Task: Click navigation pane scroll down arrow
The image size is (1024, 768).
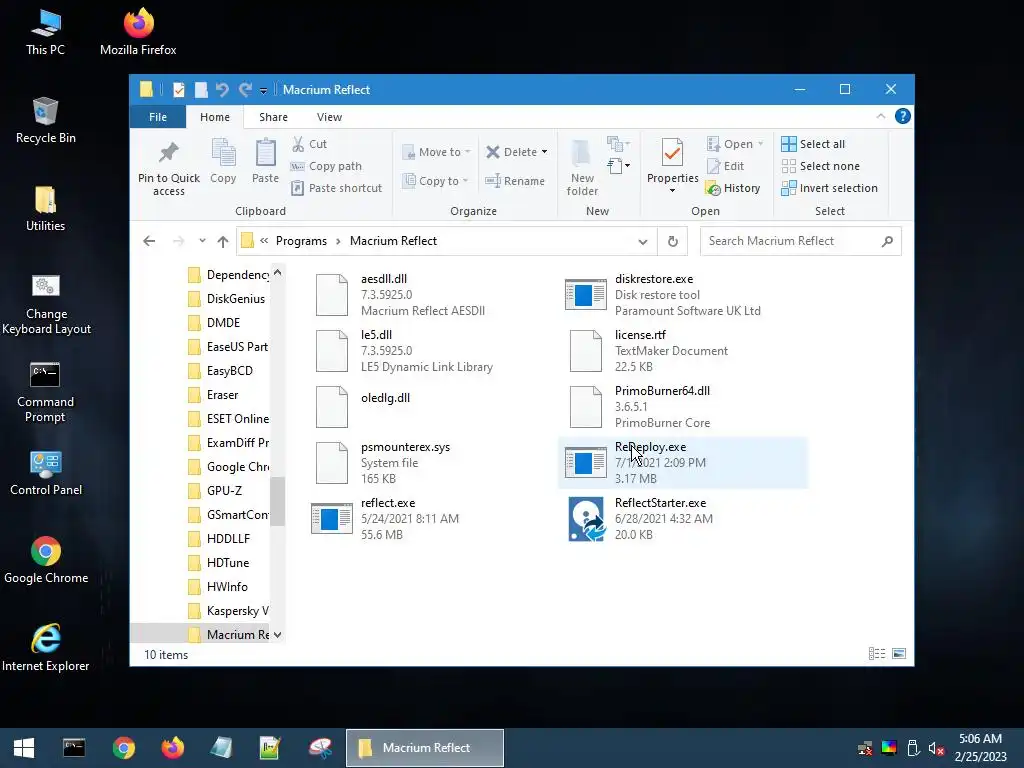Action: pyautogui.click(x=278, y=635)
